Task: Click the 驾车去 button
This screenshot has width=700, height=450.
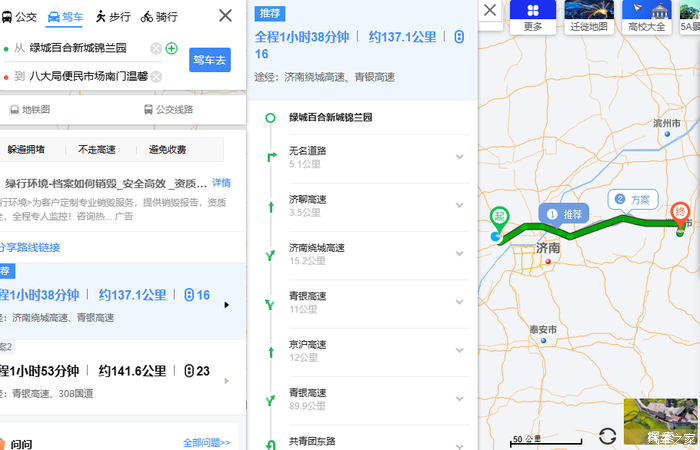Action: coord(210,60)
